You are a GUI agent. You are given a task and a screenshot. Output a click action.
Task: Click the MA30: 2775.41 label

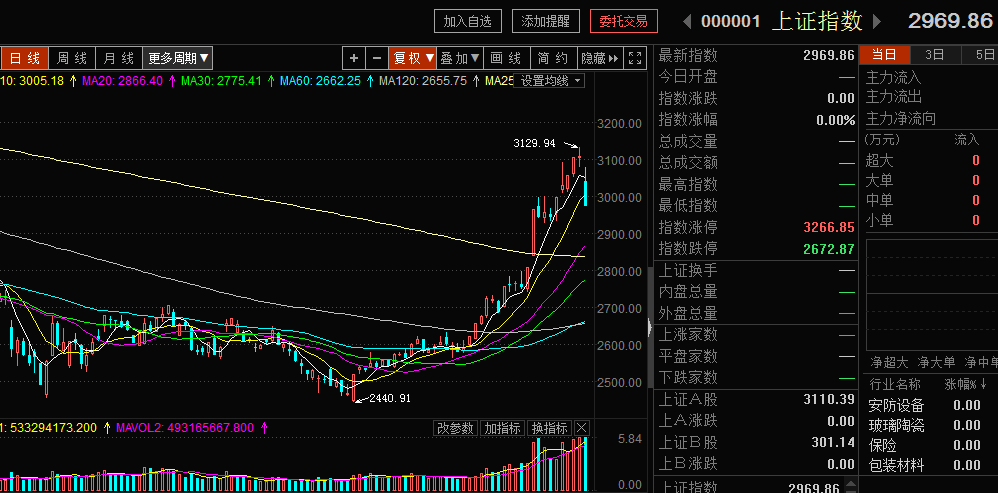point(221,81)
